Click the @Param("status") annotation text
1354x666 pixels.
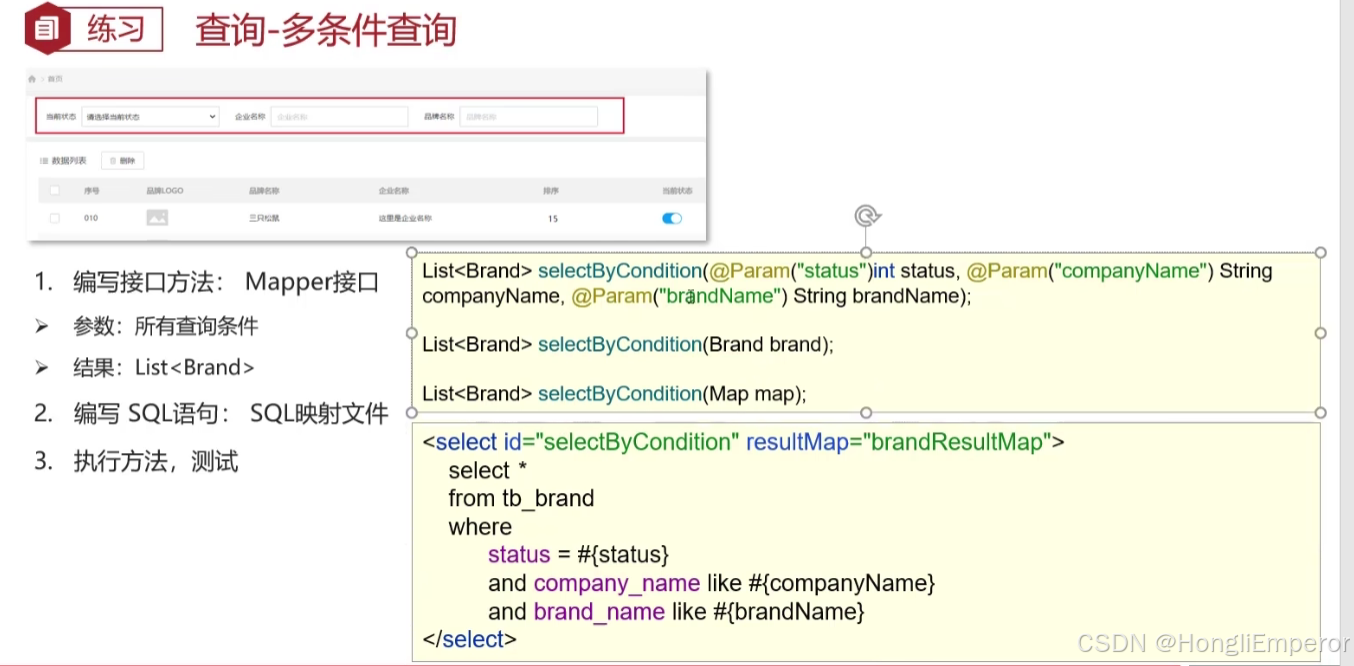[x=790, y=271]
